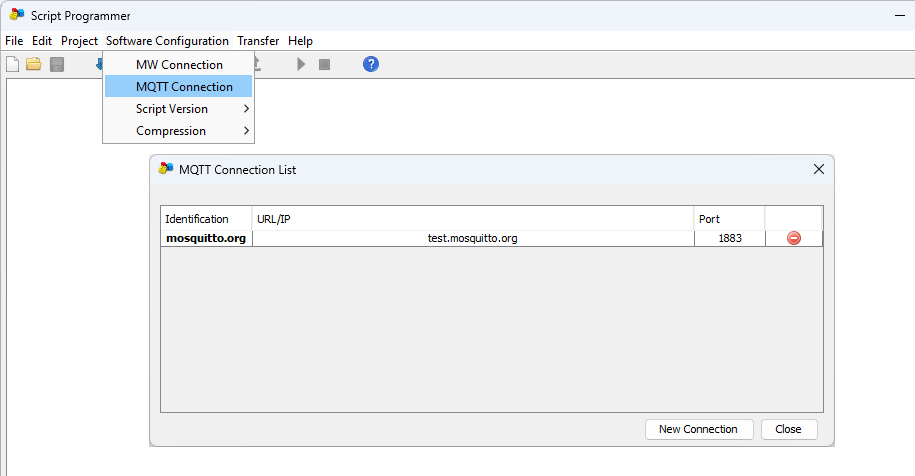Open the File menu
Screen dimensions: 915x476
point(14,41)
